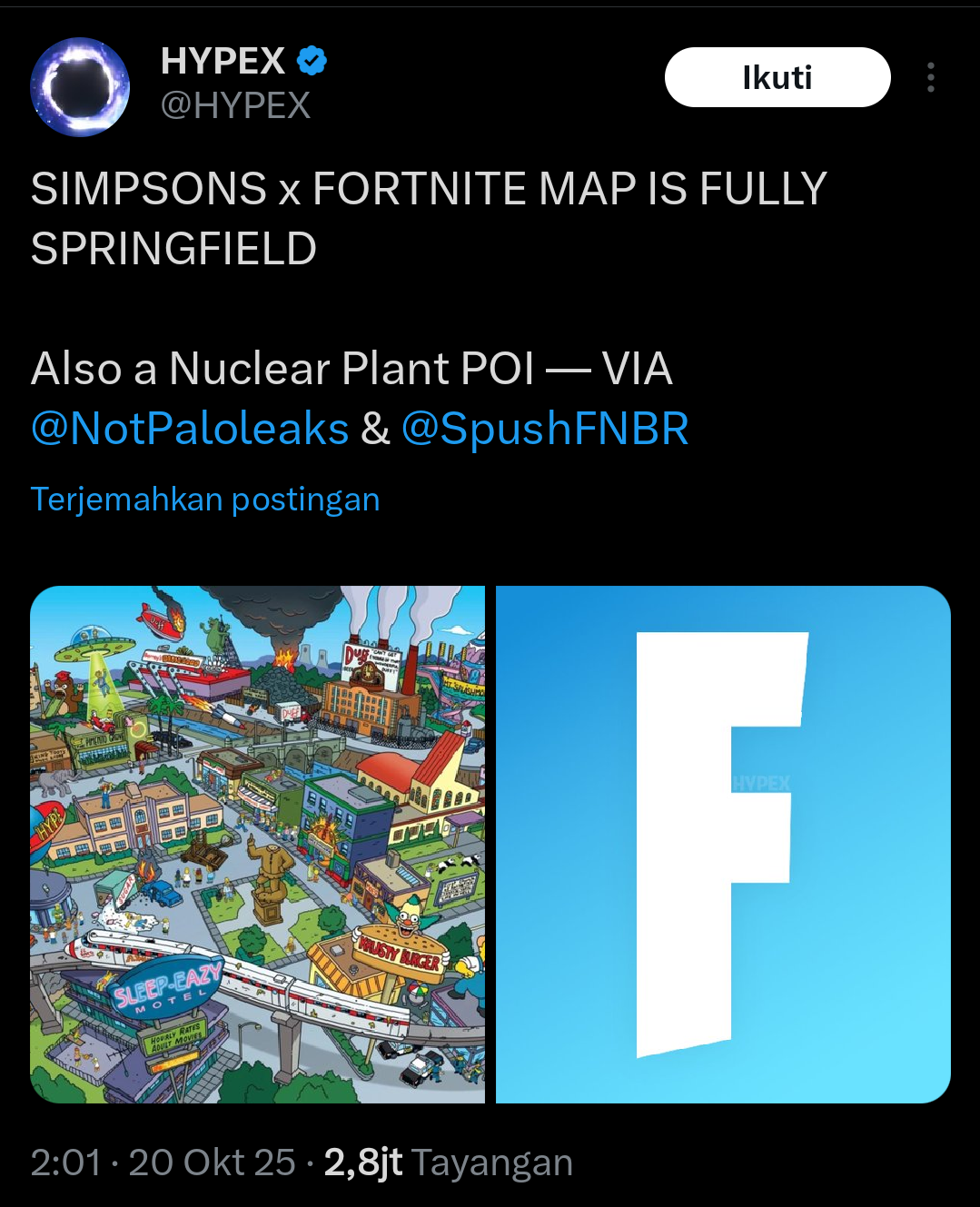Viewport: 980px width, 1207px height.
Task: Click the @HYPEX handle
Action: [235, 105]
